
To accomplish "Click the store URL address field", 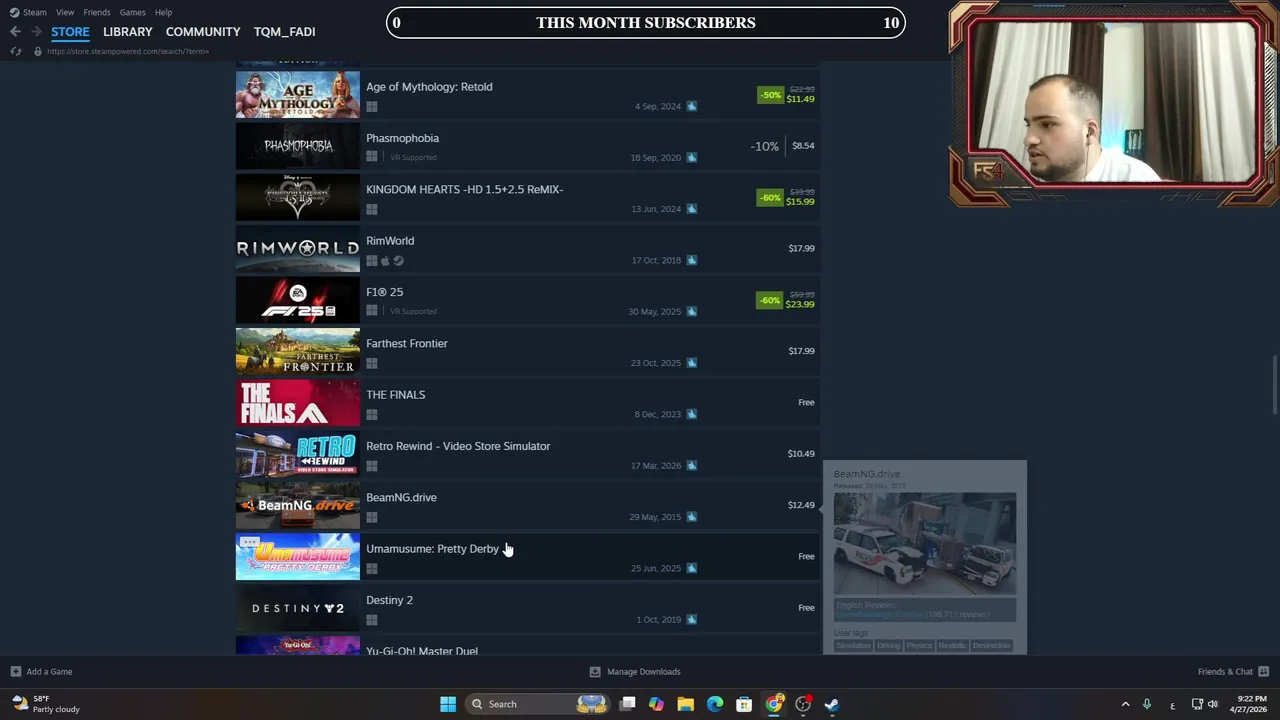I will (x=128, y=51).
